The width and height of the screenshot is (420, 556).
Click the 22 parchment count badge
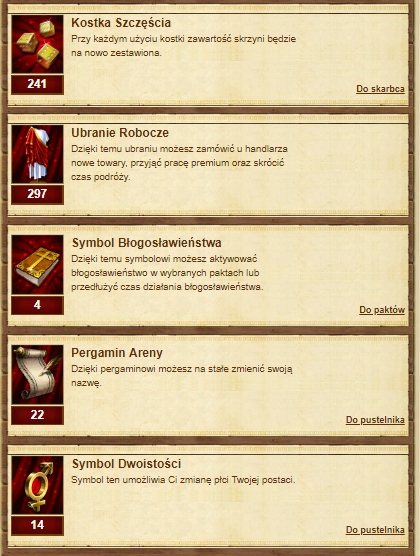(37, 415)
